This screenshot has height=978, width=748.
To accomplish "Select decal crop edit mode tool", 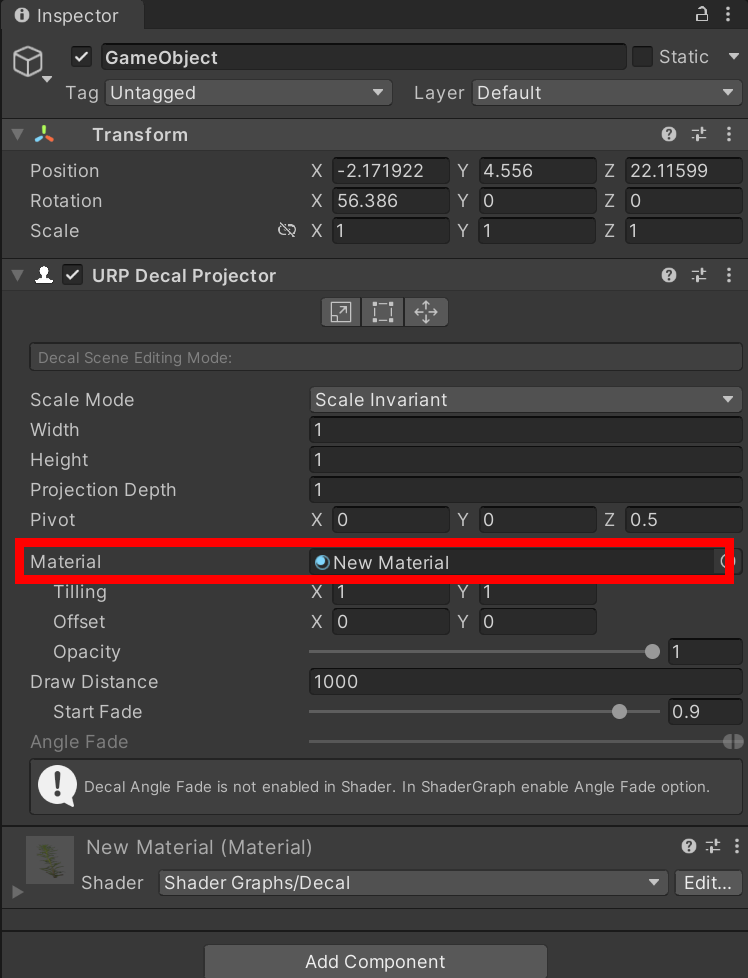I will 382,312.
